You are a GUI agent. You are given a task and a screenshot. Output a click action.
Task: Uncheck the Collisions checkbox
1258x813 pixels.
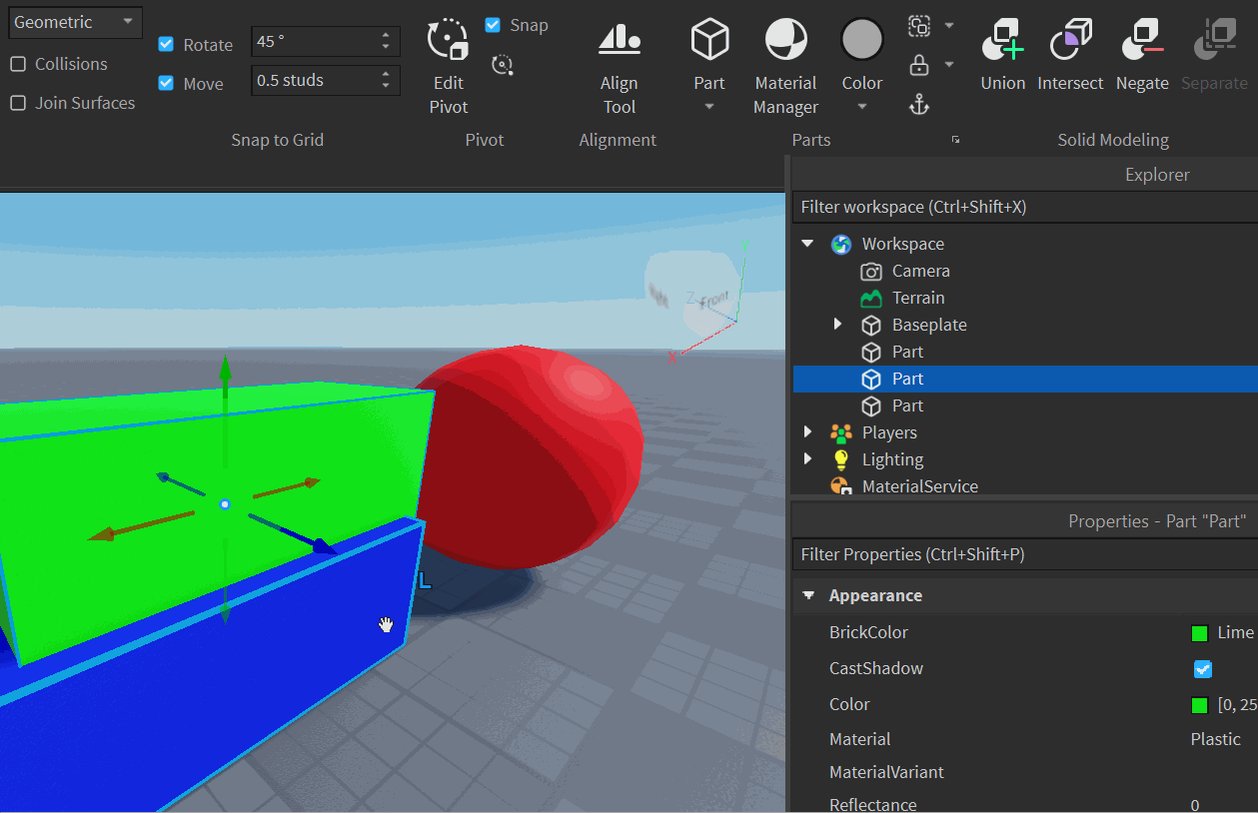[x=17, y=63]
